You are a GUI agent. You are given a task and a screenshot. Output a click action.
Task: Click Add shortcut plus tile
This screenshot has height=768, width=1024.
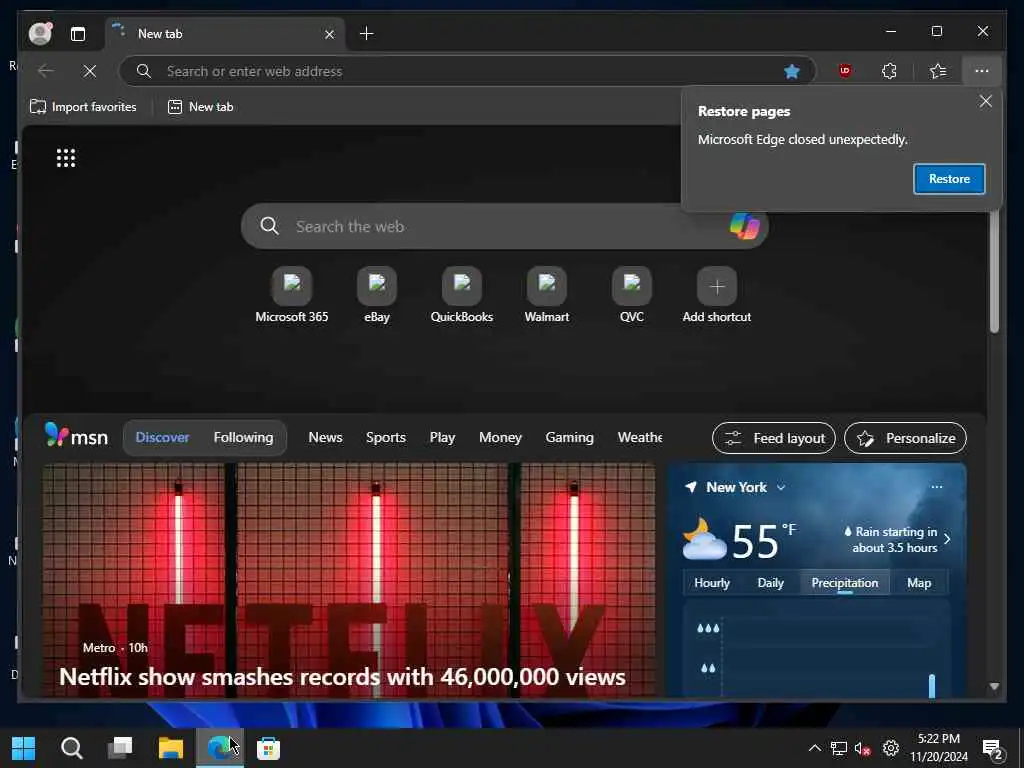[716, 296]
